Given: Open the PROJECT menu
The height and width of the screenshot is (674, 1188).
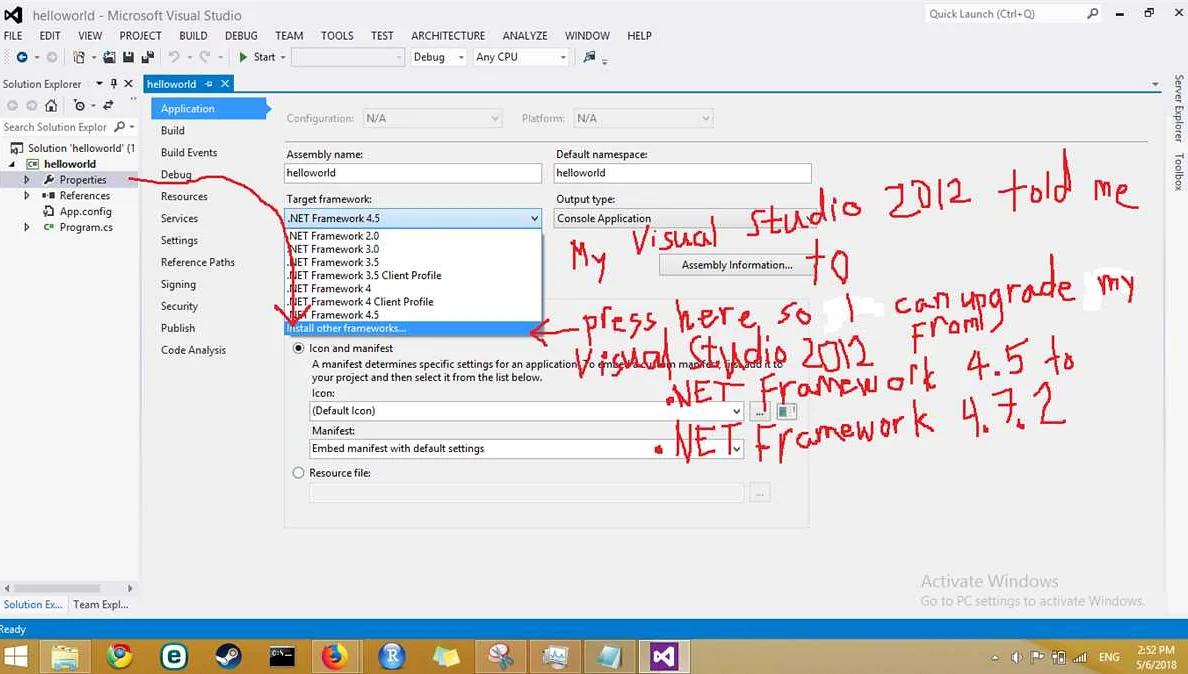Looking at the screenshot, I should [x=140, y=36].
